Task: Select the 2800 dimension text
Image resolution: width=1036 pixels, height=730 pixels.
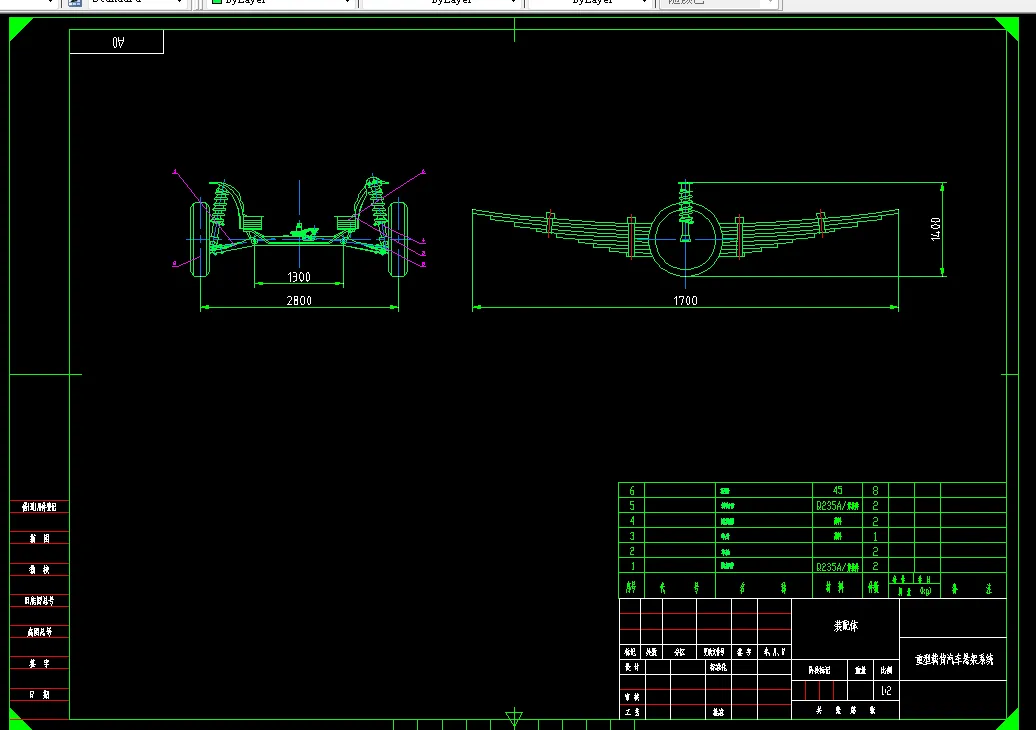Action: (299, 301)
